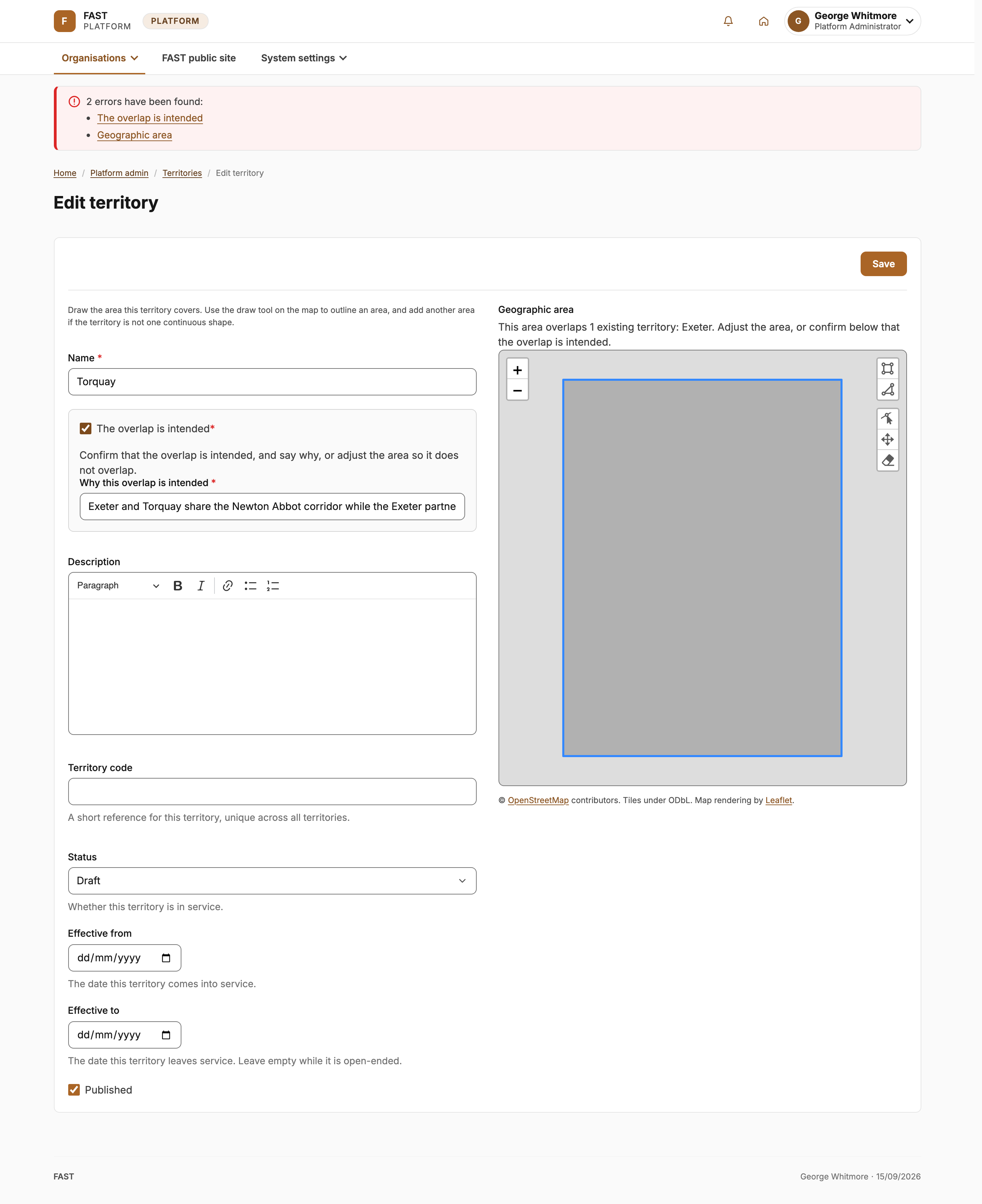Click into the Description text area

(x=272, y=666)
